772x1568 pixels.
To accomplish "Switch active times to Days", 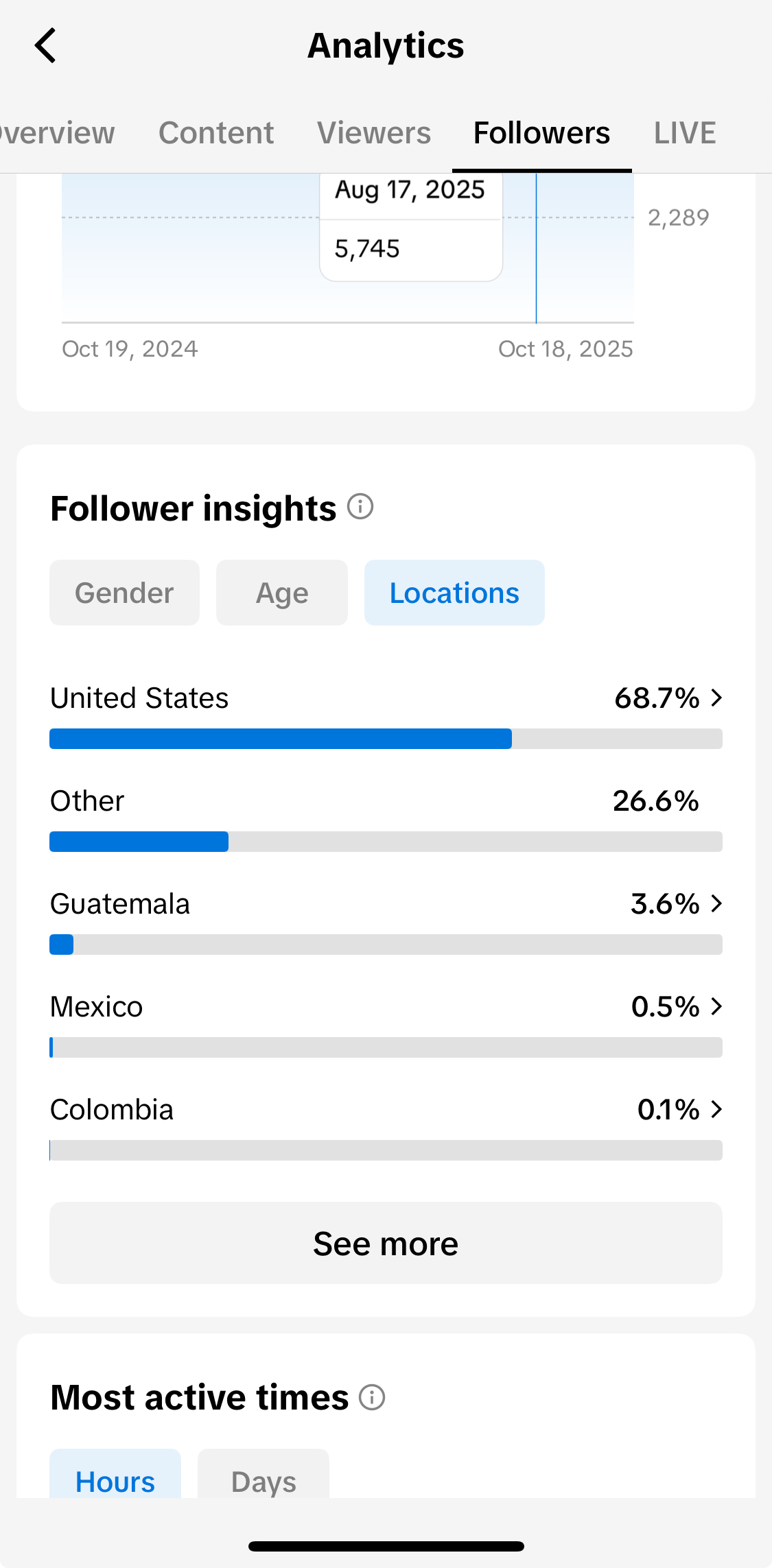I will tap(264, 1480).
